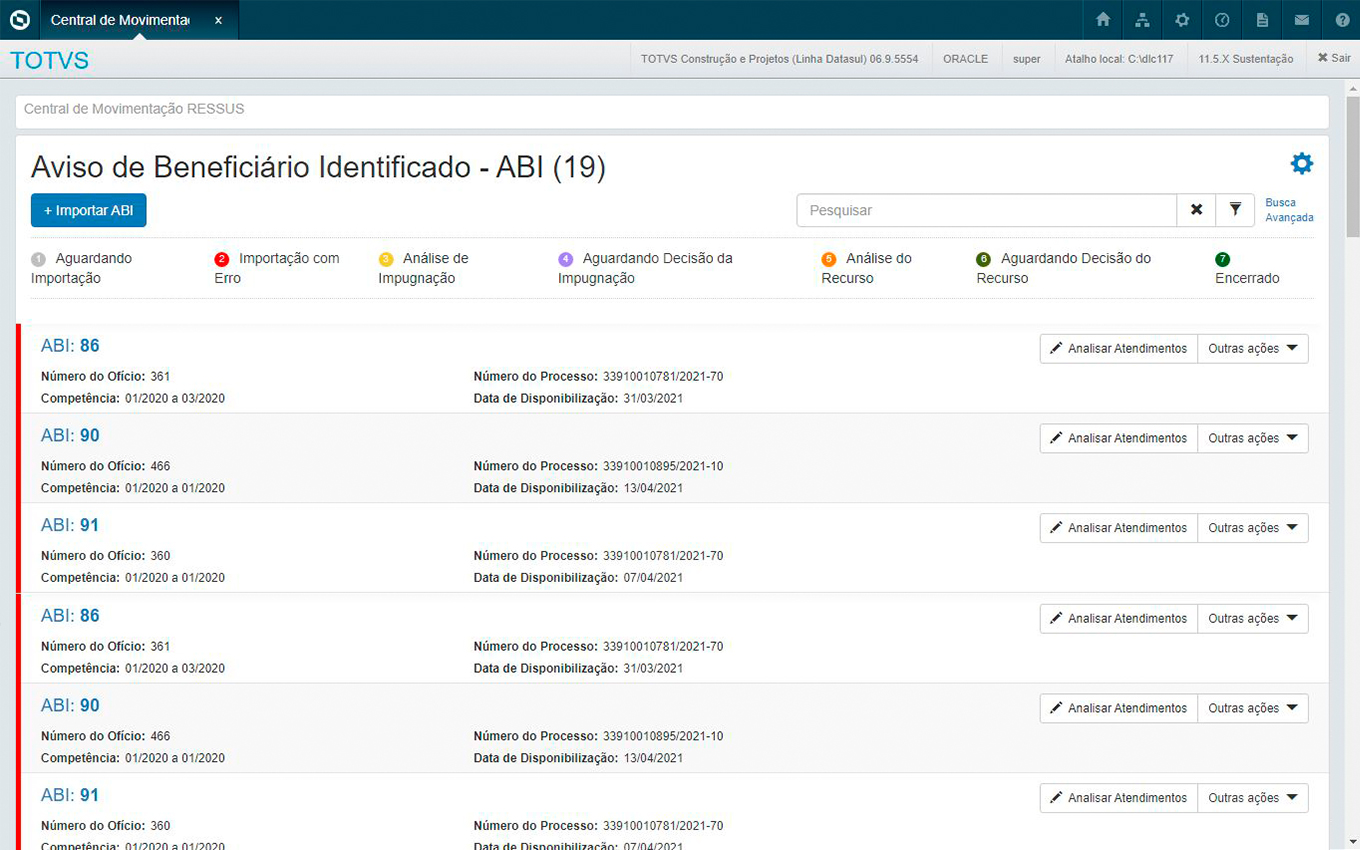Expand Outras ações for first ABI 86
1360x850 pixels.
[1252, 349]
